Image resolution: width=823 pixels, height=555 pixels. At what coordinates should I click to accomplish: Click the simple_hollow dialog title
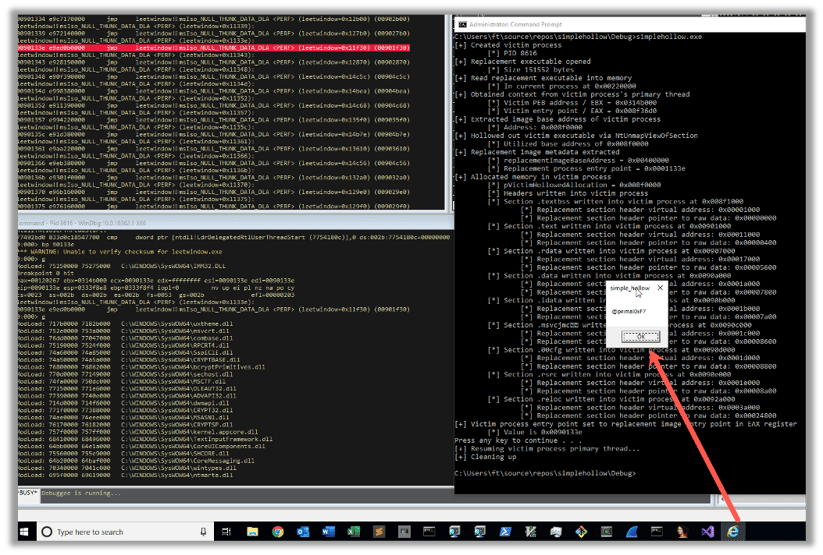629,288
